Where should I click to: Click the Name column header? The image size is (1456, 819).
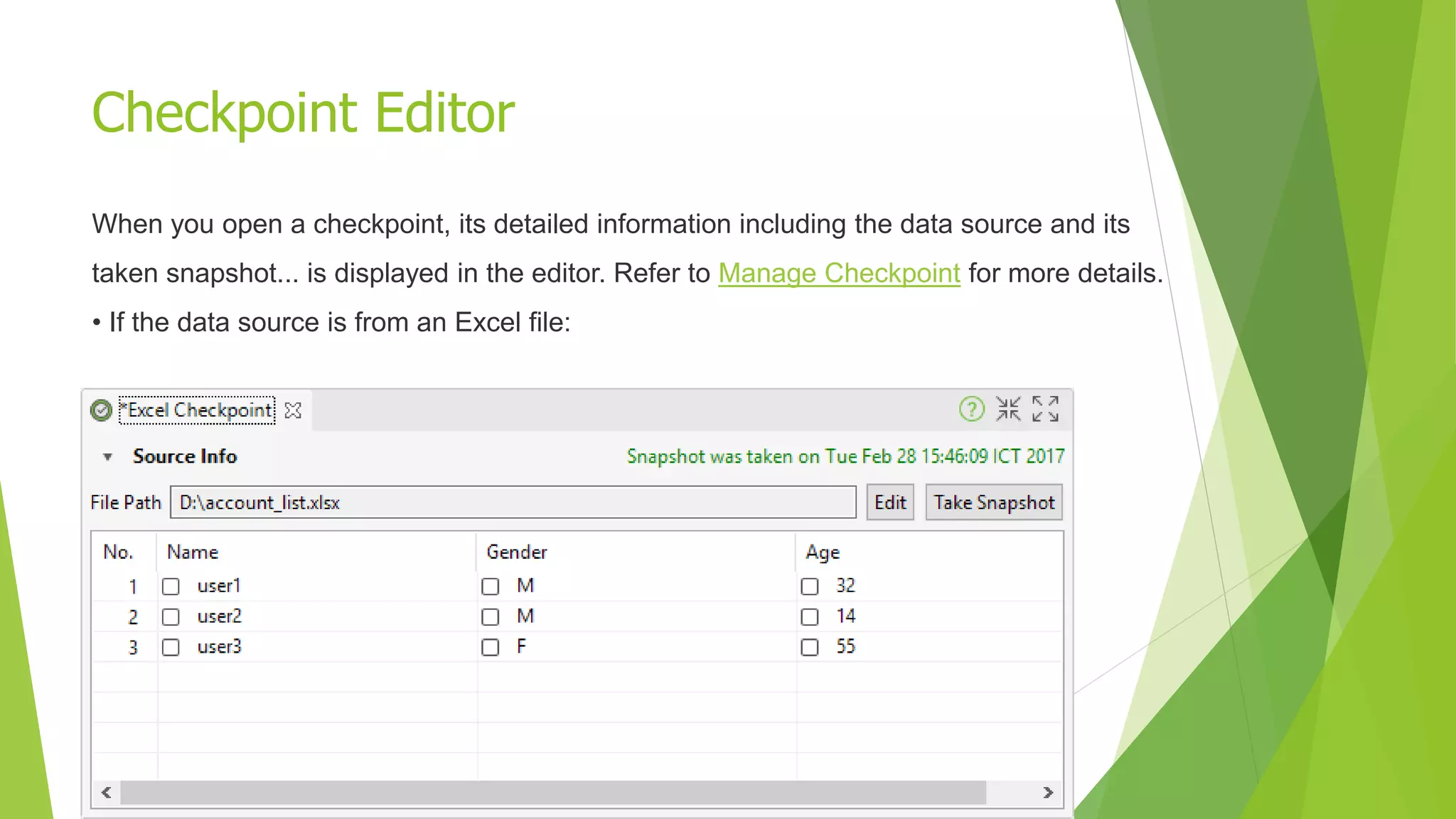[x=316, y=552]
